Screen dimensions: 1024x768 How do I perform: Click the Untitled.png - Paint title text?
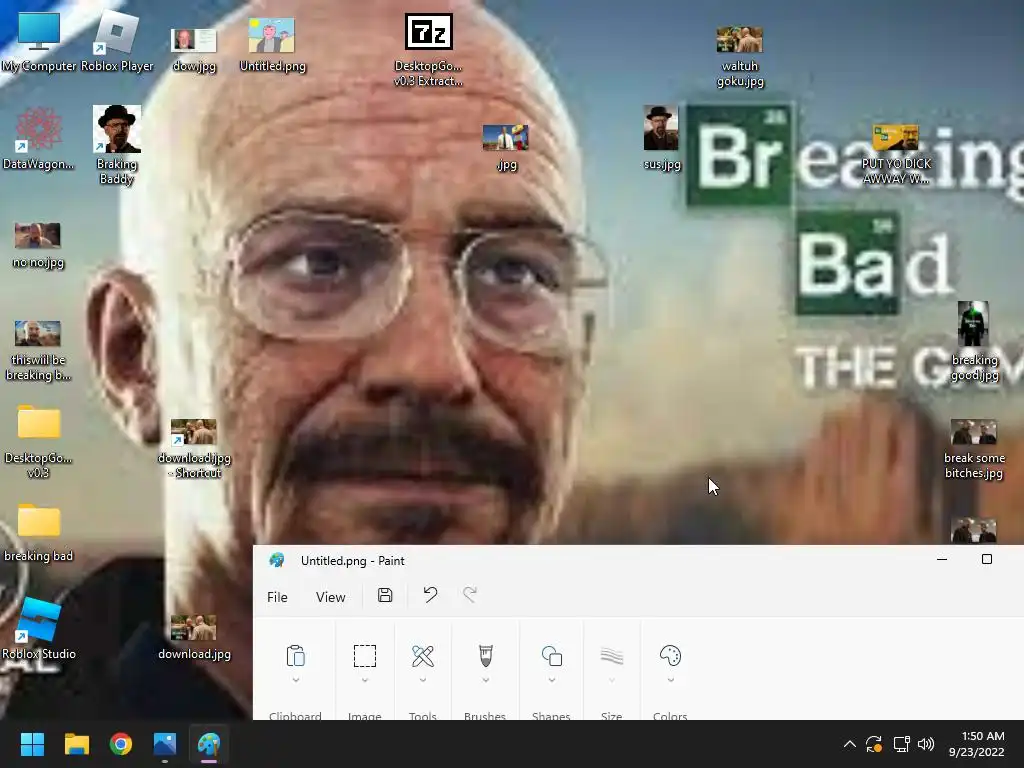tap(353, 560)
